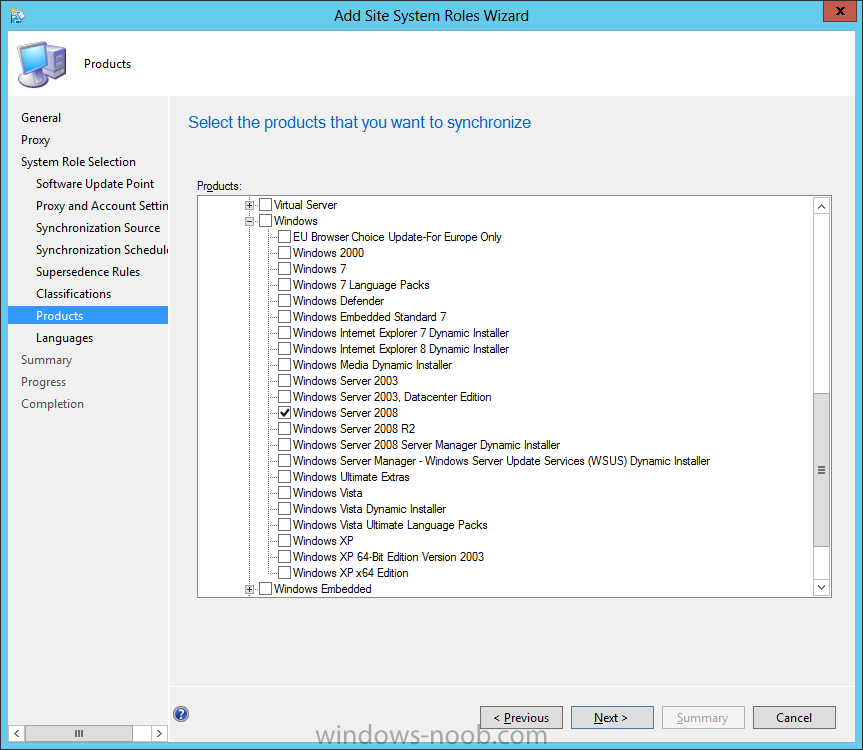Check the Windows Embedded parent checkbox
The height and width of the screenshot is (750, 863).
pos(265,589)
